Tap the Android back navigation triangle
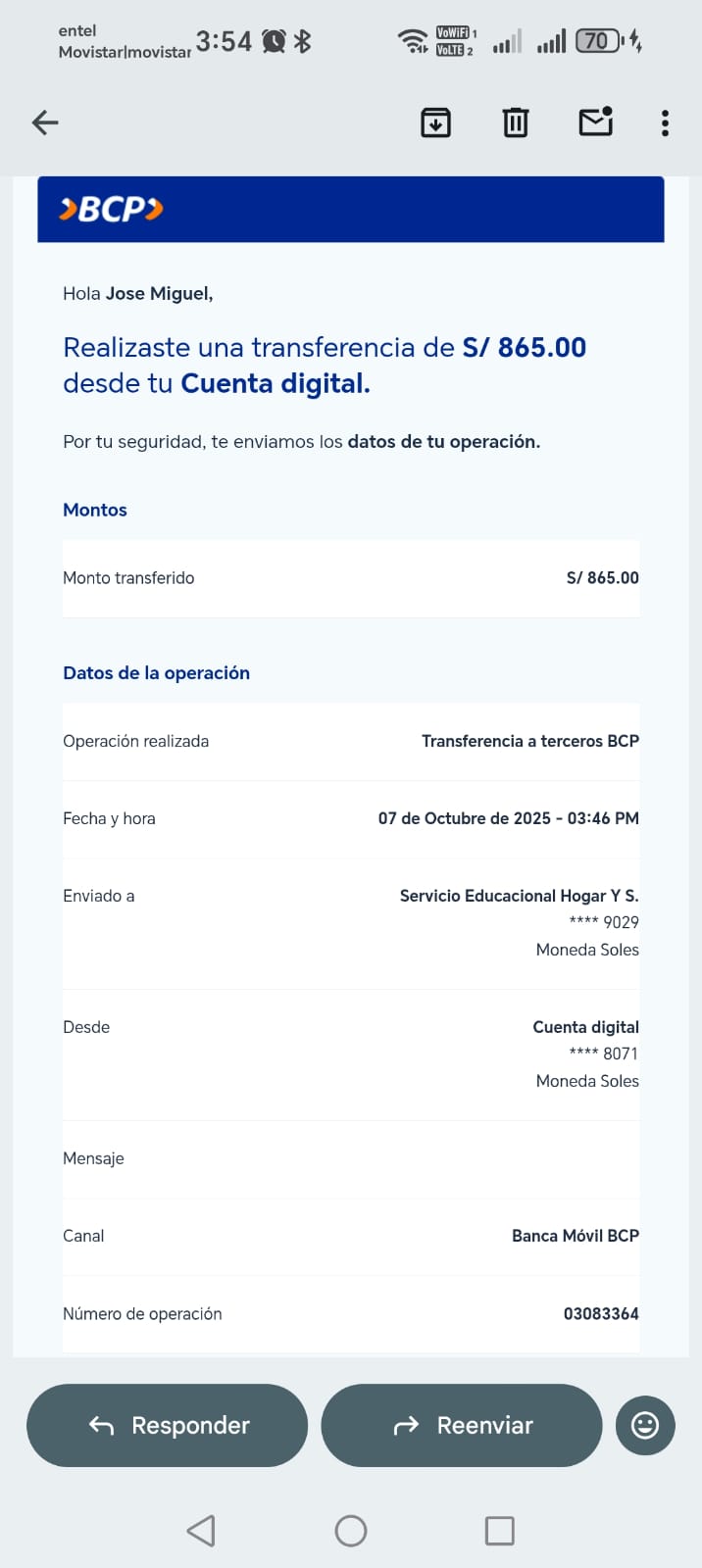 click(x=201, y=1530)
